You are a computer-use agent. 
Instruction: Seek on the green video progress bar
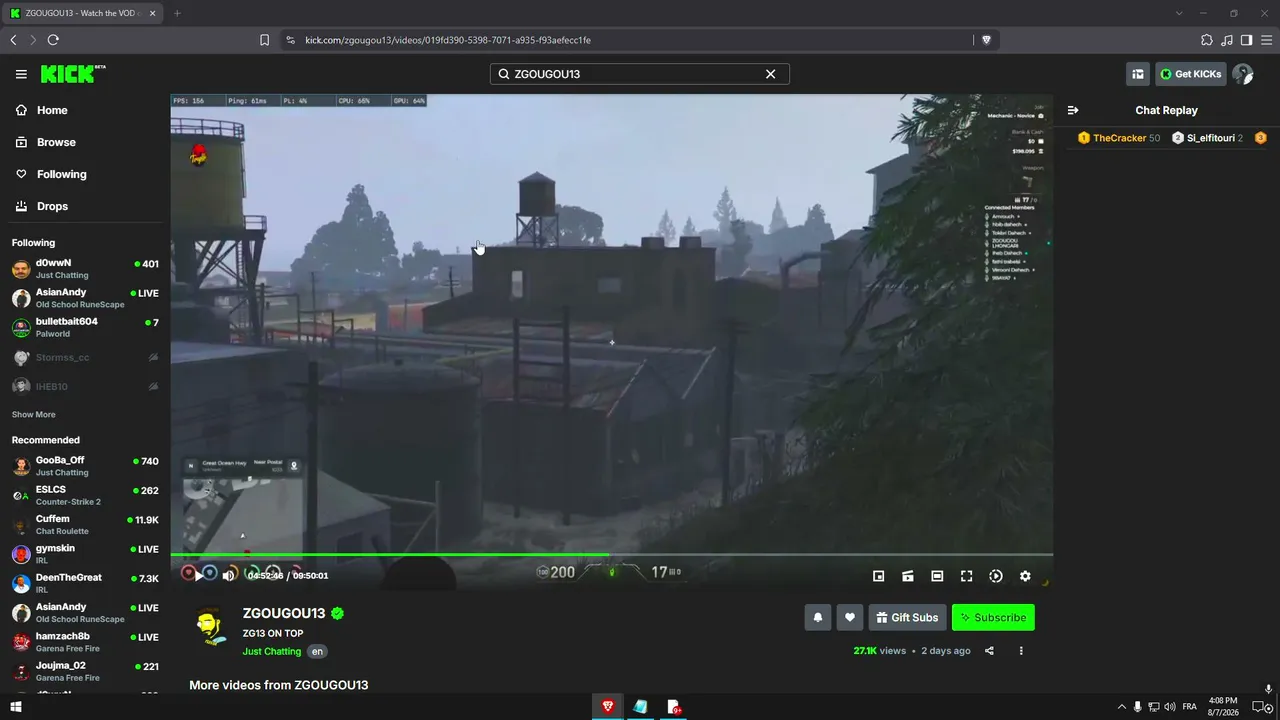tap(611, 554)
